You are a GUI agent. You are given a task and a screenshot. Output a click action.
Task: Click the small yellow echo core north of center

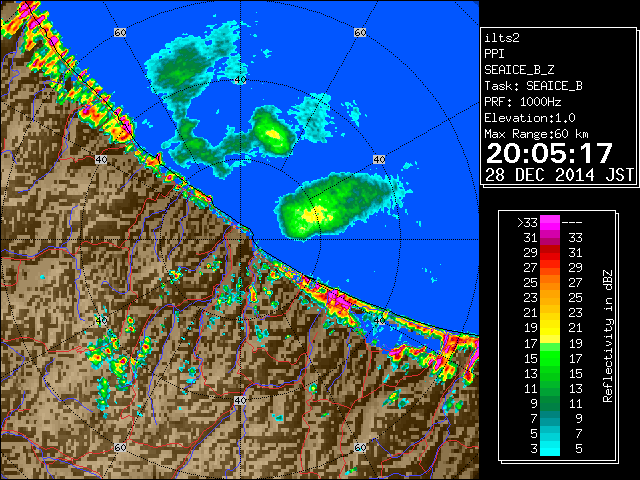(x=273, y=134)
